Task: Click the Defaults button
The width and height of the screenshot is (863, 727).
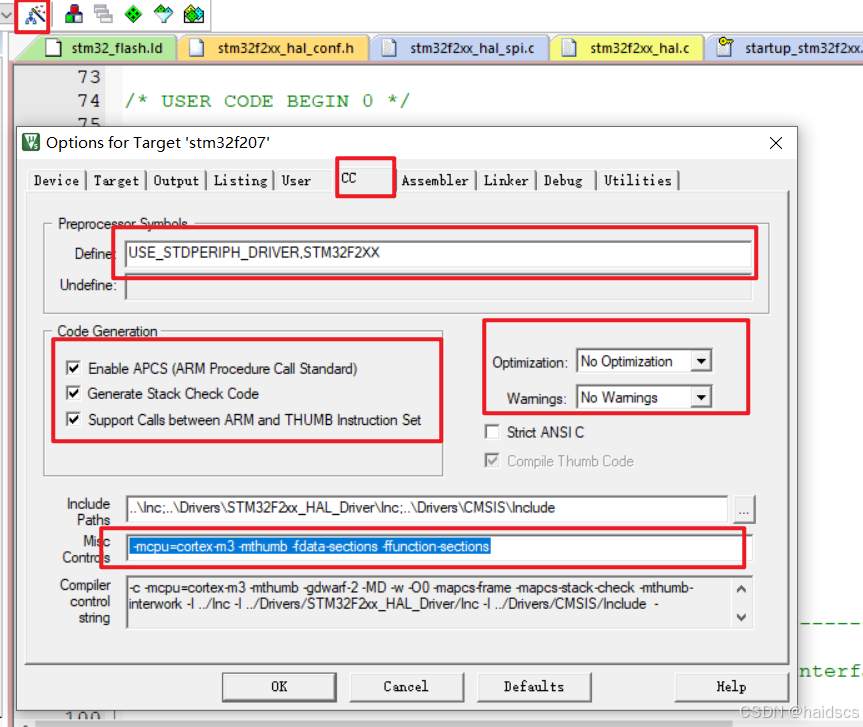Action: (534, 686)
